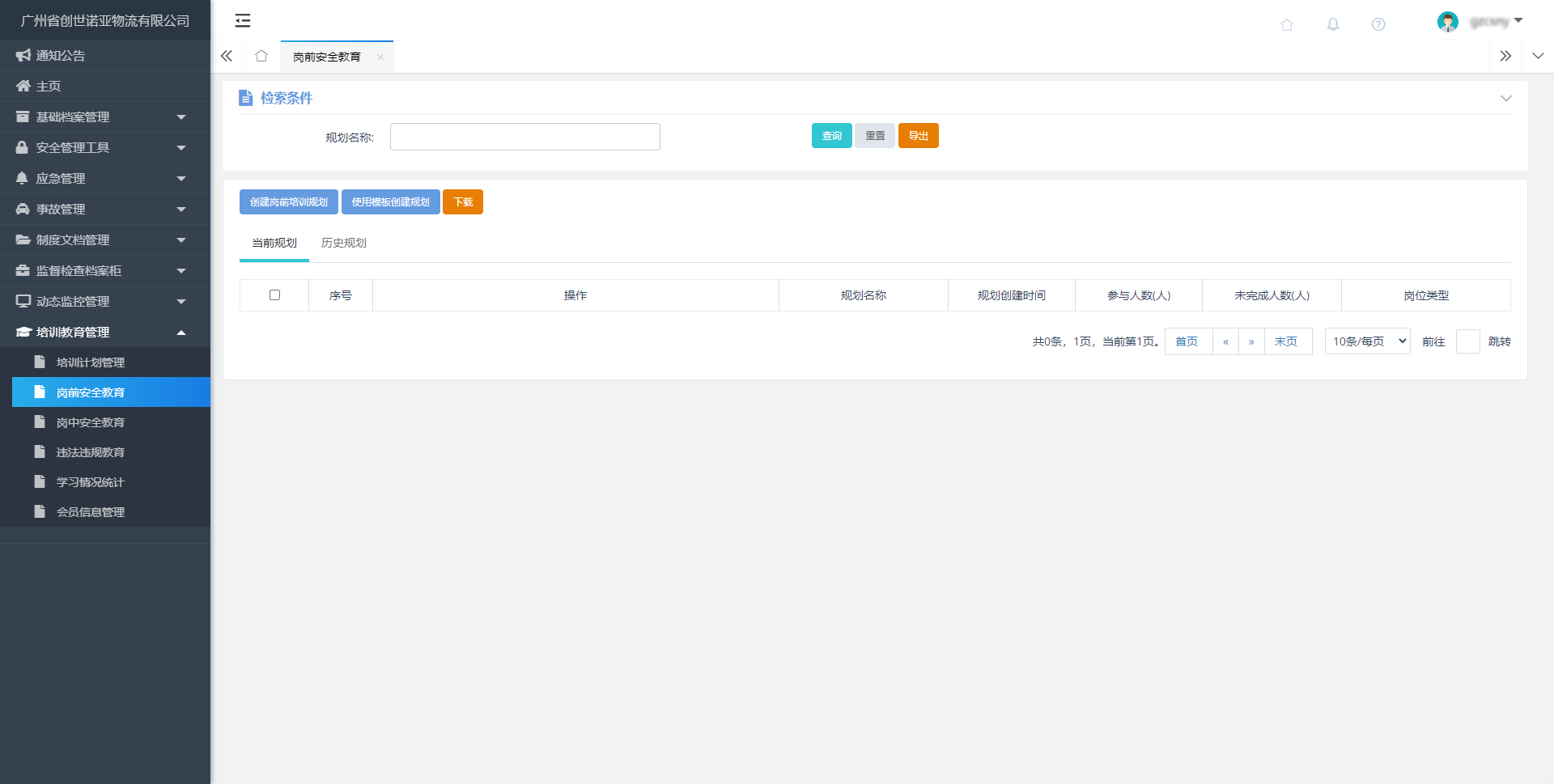Open the notification bell icon
The width and height of the screenshot is (1554, 784).
[1332, 24]
